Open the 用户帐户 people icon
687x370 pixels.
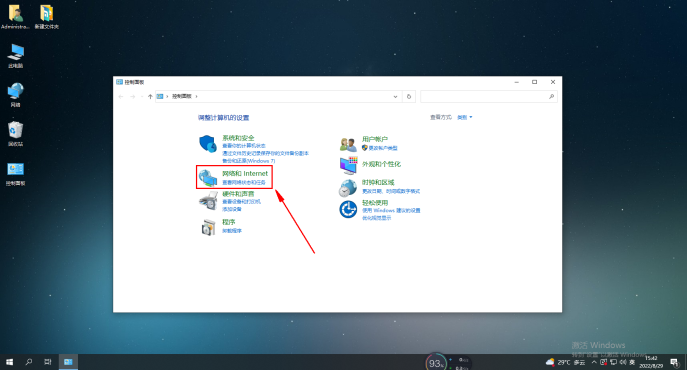click(x=348, y=144)
